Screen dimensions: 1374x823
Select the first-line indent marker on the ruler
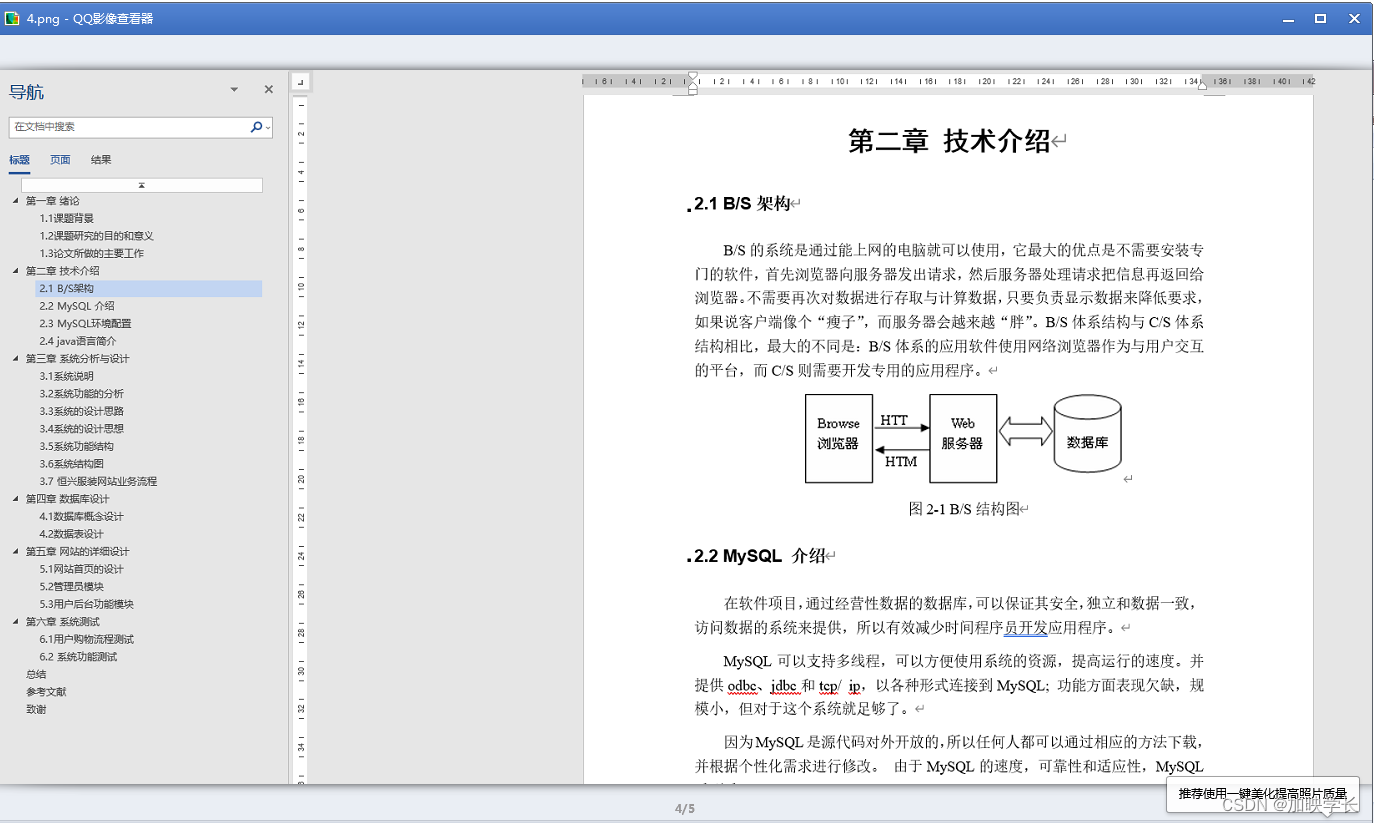coord(693,77)
